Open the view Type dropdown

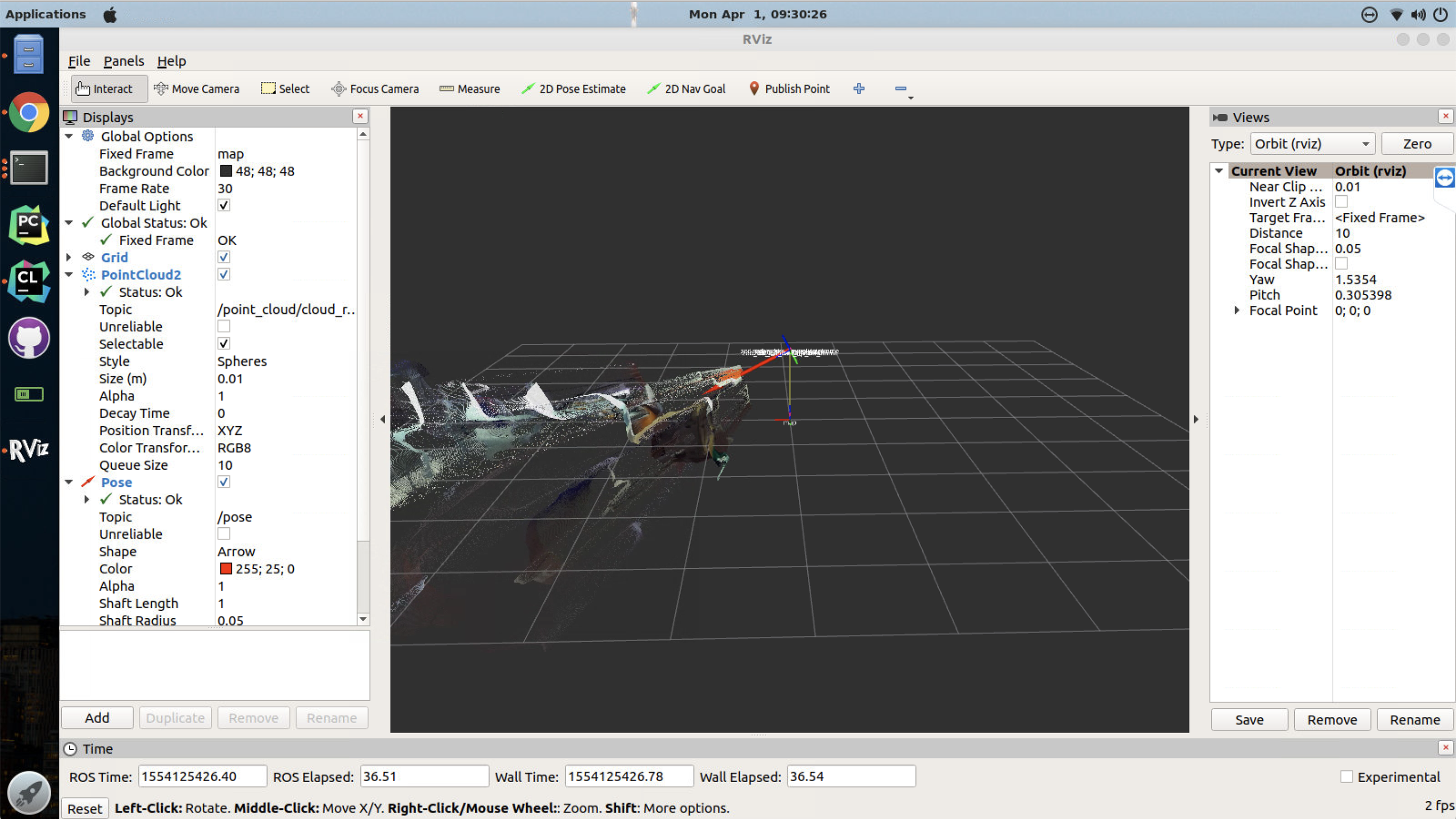pyautogui.click(x=1312, y=144)
